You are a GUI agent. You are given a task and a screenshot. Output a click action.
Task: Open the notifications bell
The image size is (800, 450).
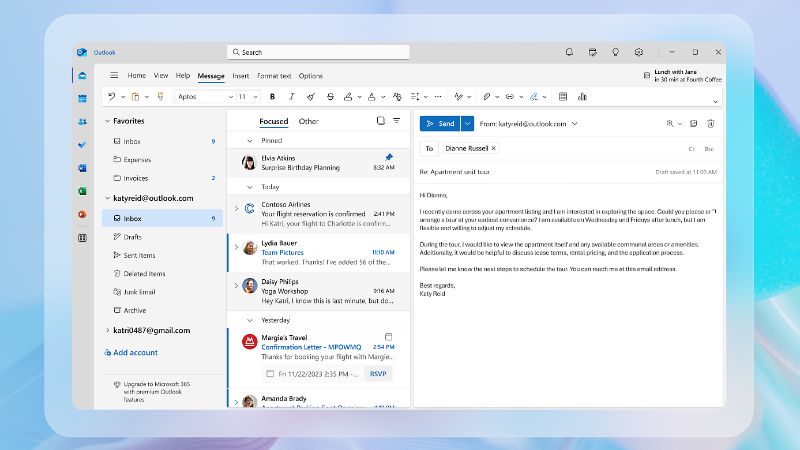pos(569,52)
